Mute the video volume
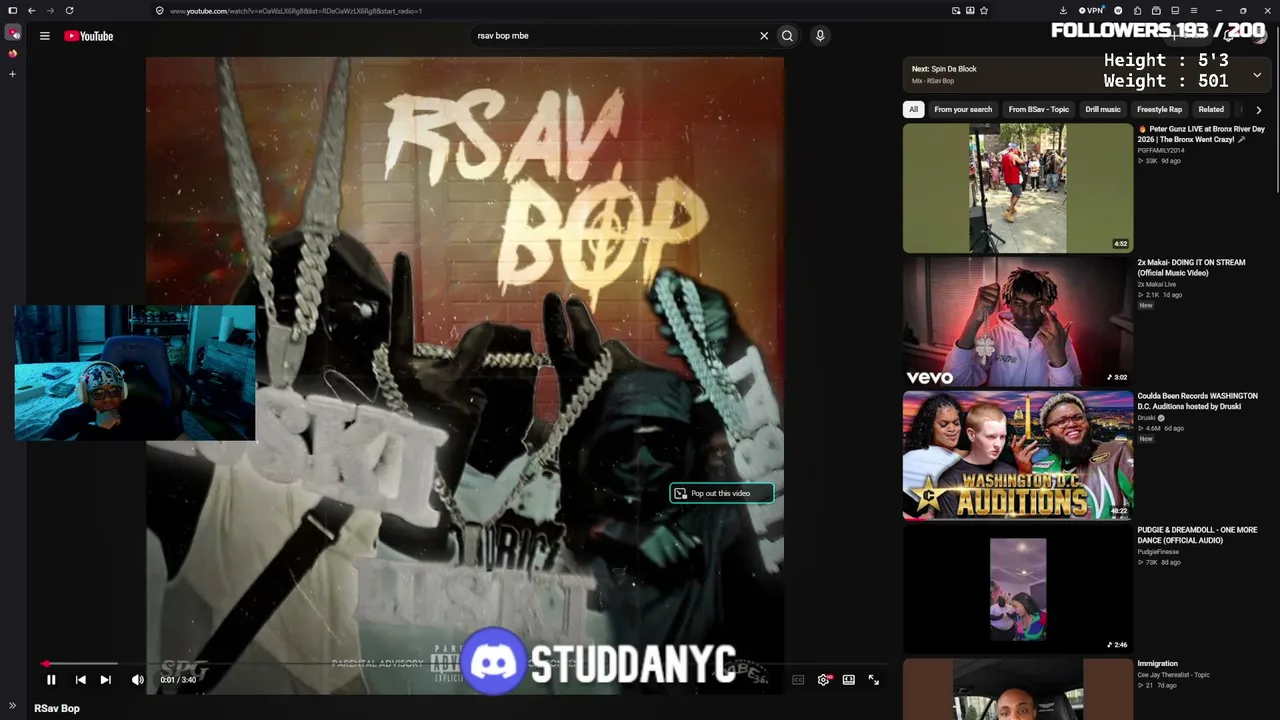The width and height of the screenshot is (1280, 720). point(138,680)
